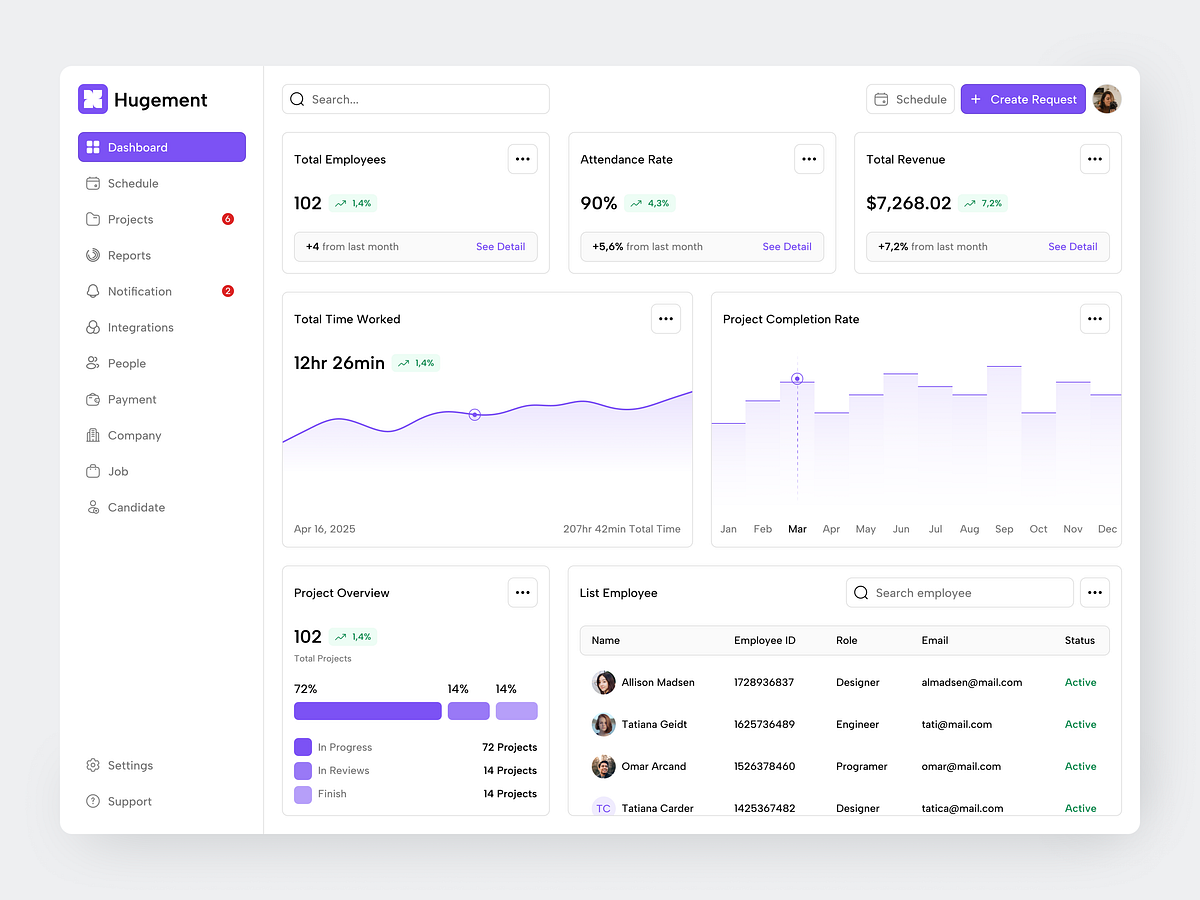Expand the Project Completion Rate options menu
The width and height of the screenshot is (1200, 900).
pyautogui.click(x=1094, y=318)
